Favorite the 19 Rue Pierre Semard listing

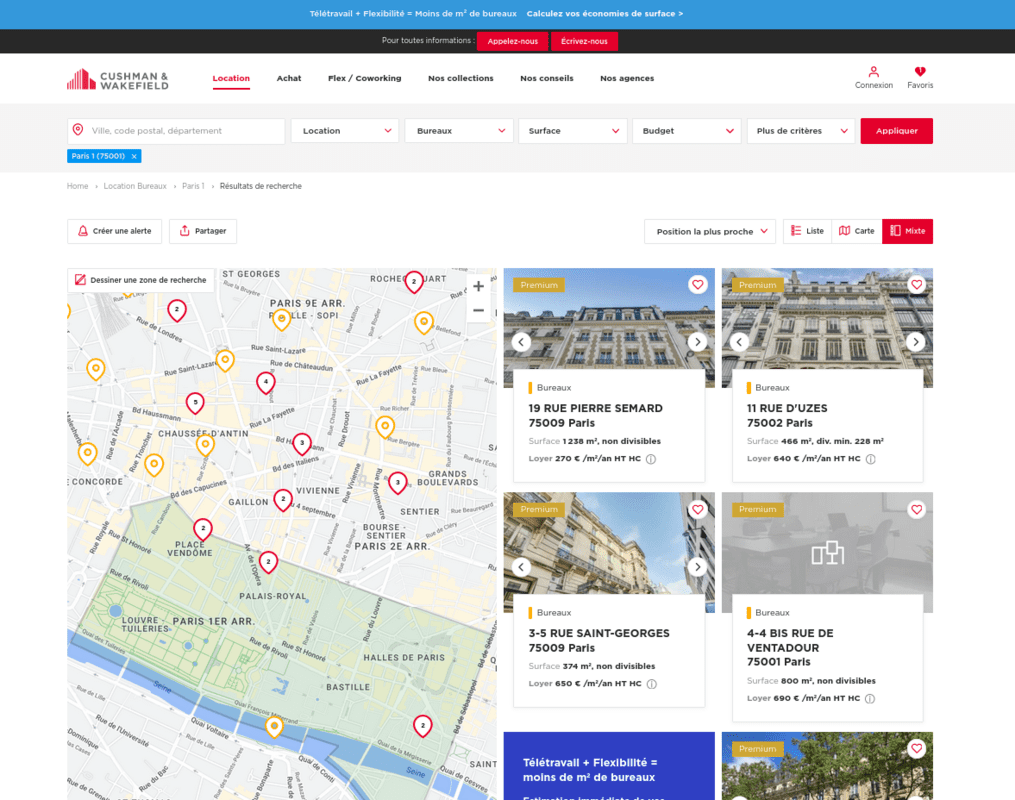pyautogui.click(x=697, y=285)
